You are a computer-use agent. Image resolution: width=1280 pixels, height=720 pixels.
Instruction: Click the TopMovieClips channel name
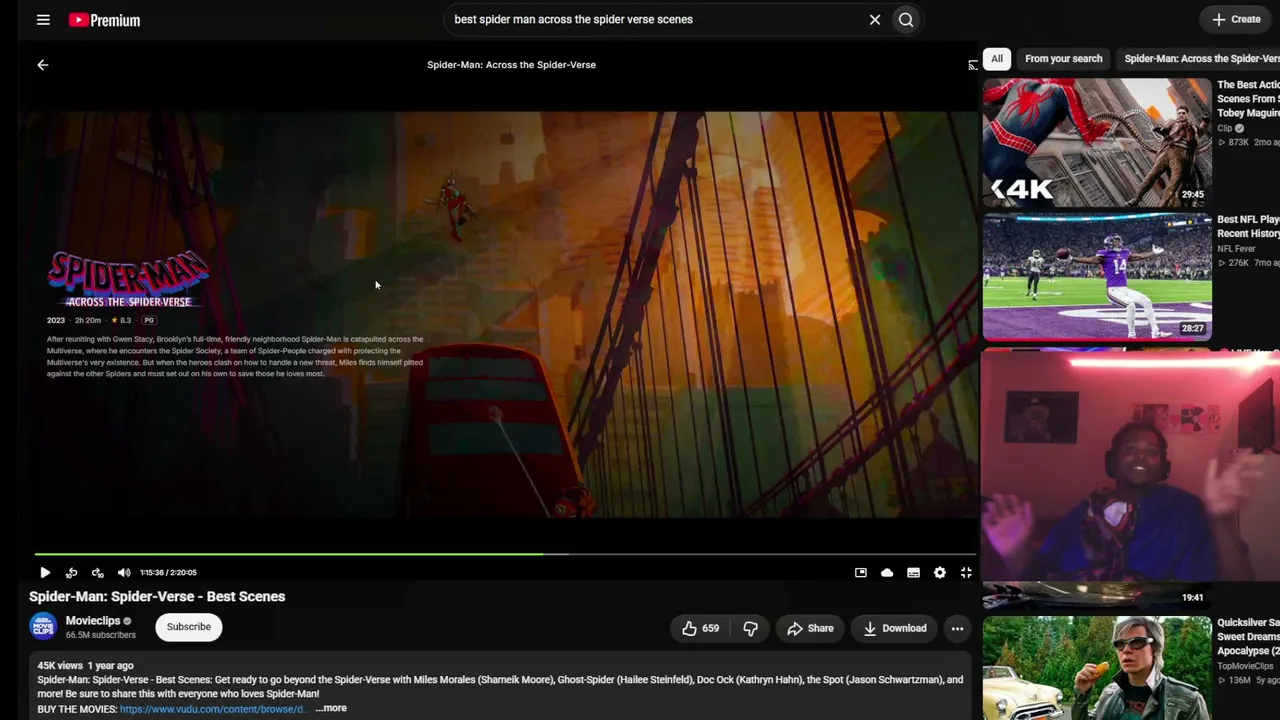(1245, 666)
